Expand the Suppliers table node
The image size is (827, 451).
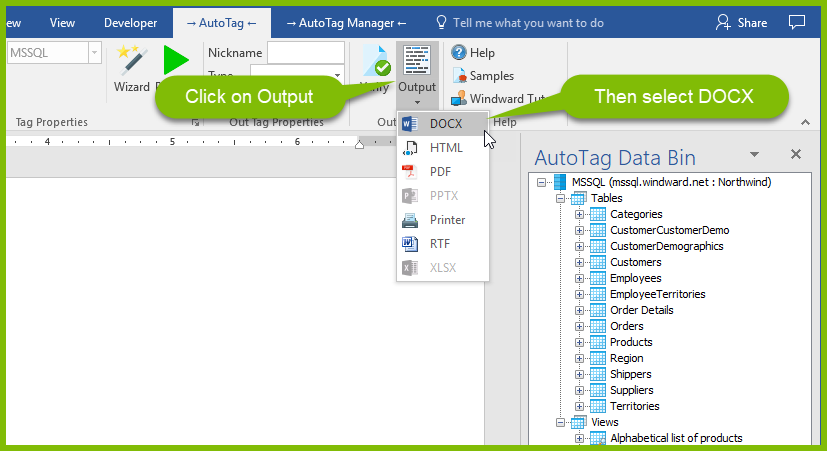point(579,391)
